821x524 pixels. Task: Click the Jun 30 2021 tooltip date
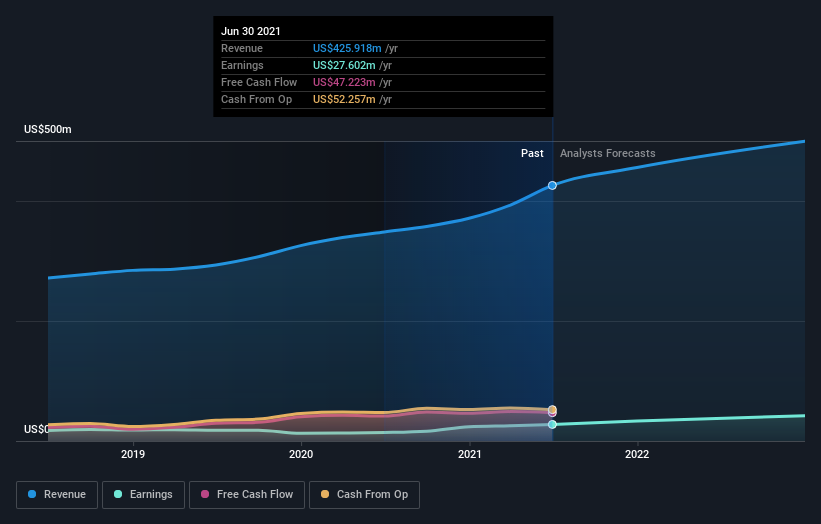click(x=251, y=31)
